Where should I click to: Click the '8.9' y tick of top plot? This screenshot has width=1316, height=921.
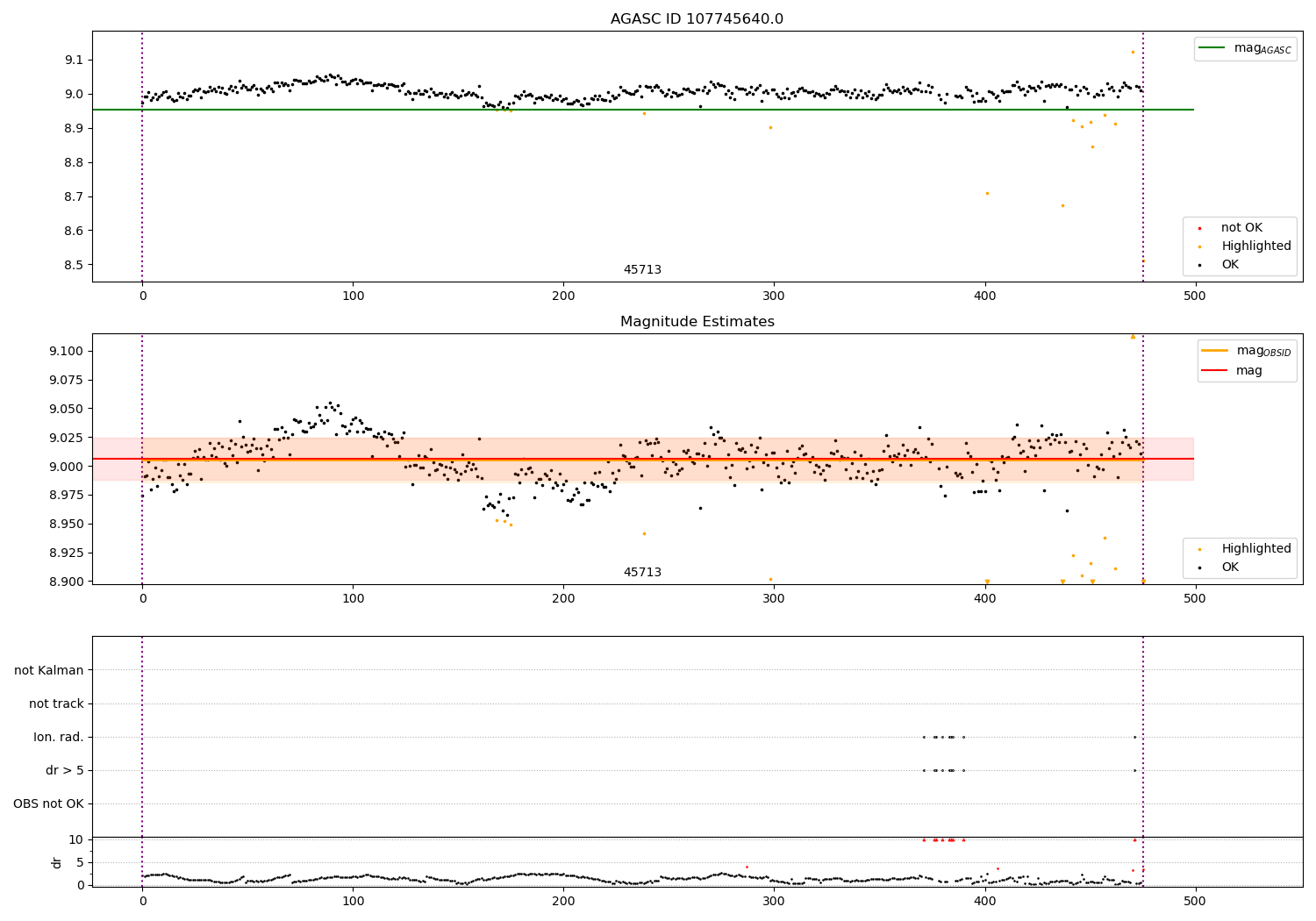[x=75, y=128]
